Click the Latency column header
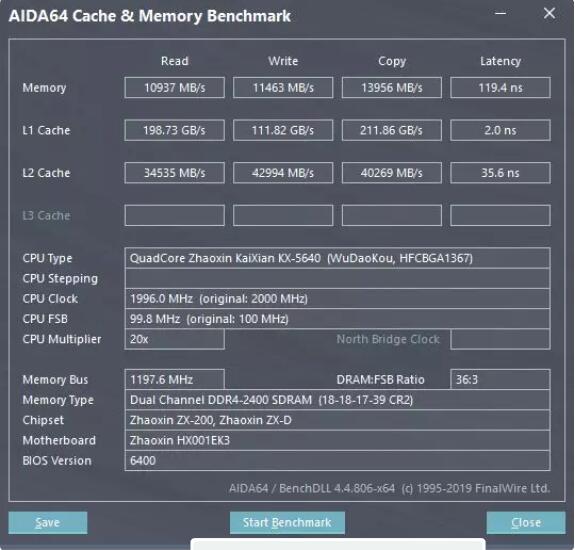The image size is (575, 550). 501,61
